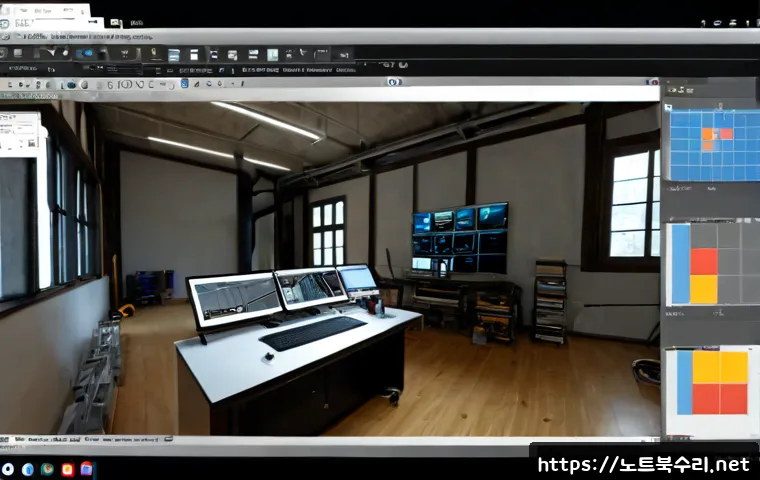Open the Chrome-like colorful icon in the taskbar
The width and height of the screenshot is (760, 480).
pos(47,469)
